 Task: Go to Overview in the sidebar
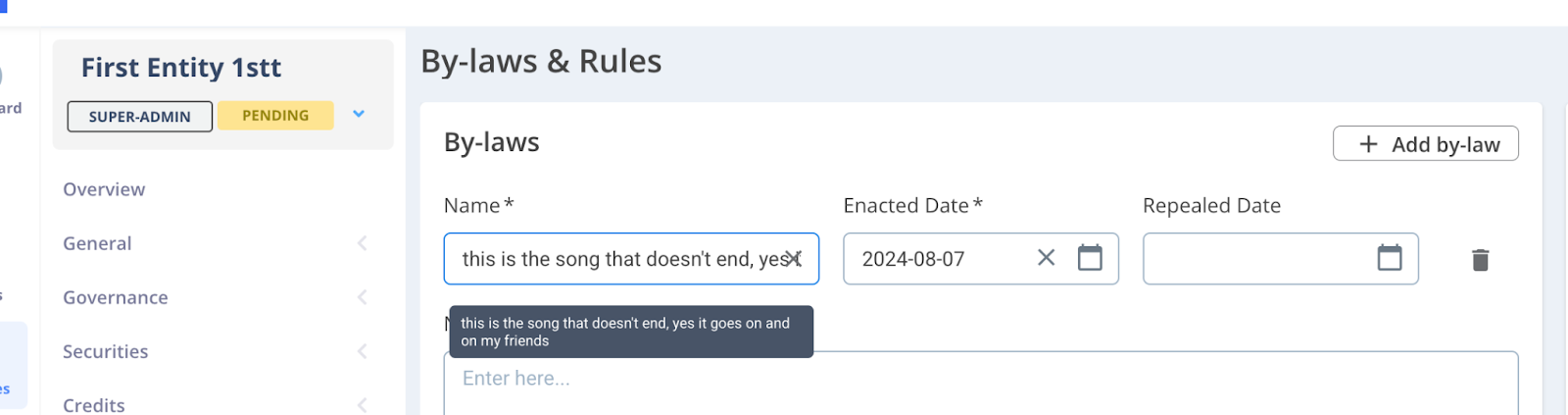pyautogui.click(x=104, y=189)
